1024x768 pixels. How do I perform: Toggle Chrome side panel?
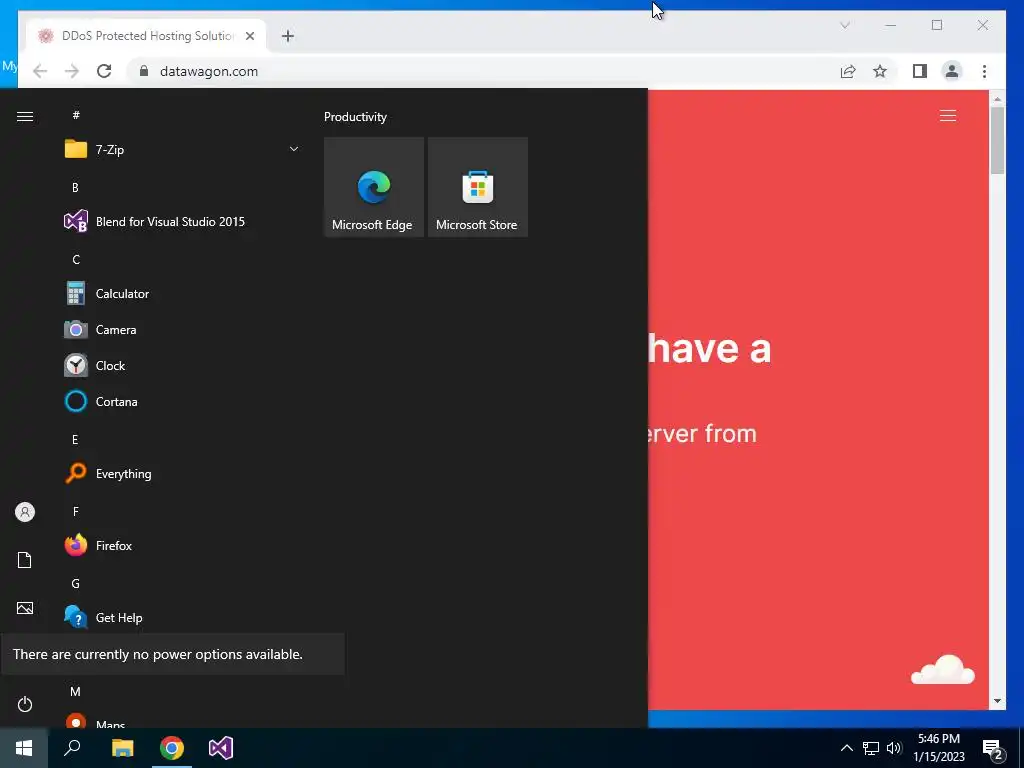tap(920, 71)
